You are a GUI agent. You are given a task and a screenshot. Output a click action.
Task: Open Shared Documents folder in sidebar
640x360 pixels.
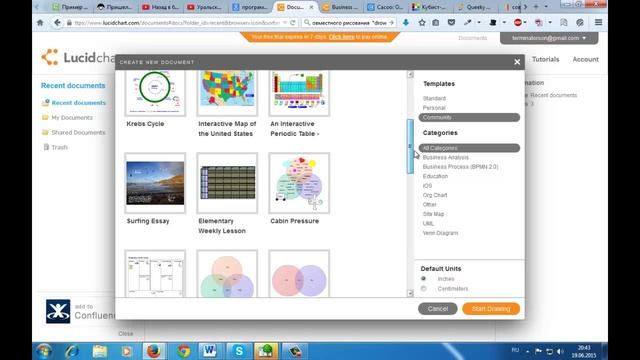pyautogui.click(x=78, y=133)
